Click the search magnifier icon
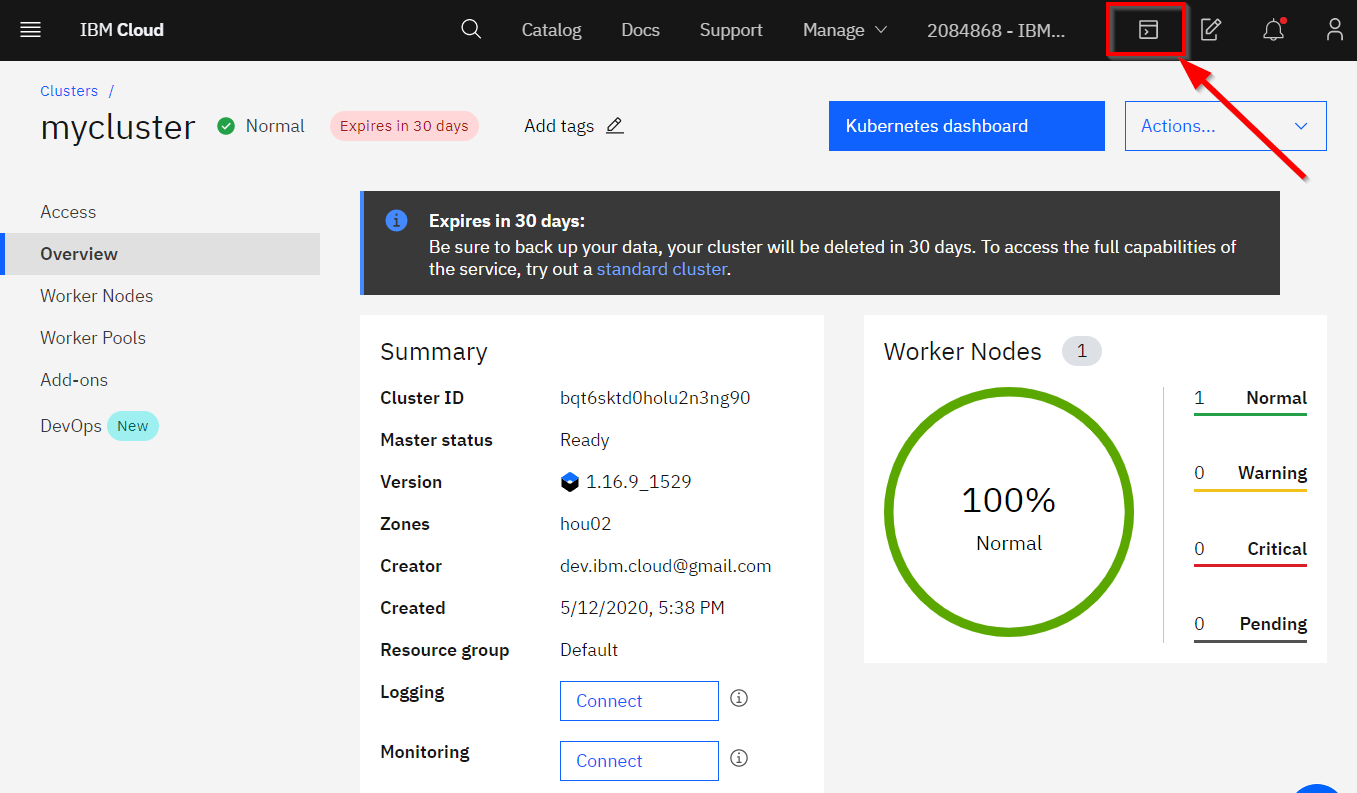Image resolution: width=1357 pixels, height=793 pixels. 471,29
